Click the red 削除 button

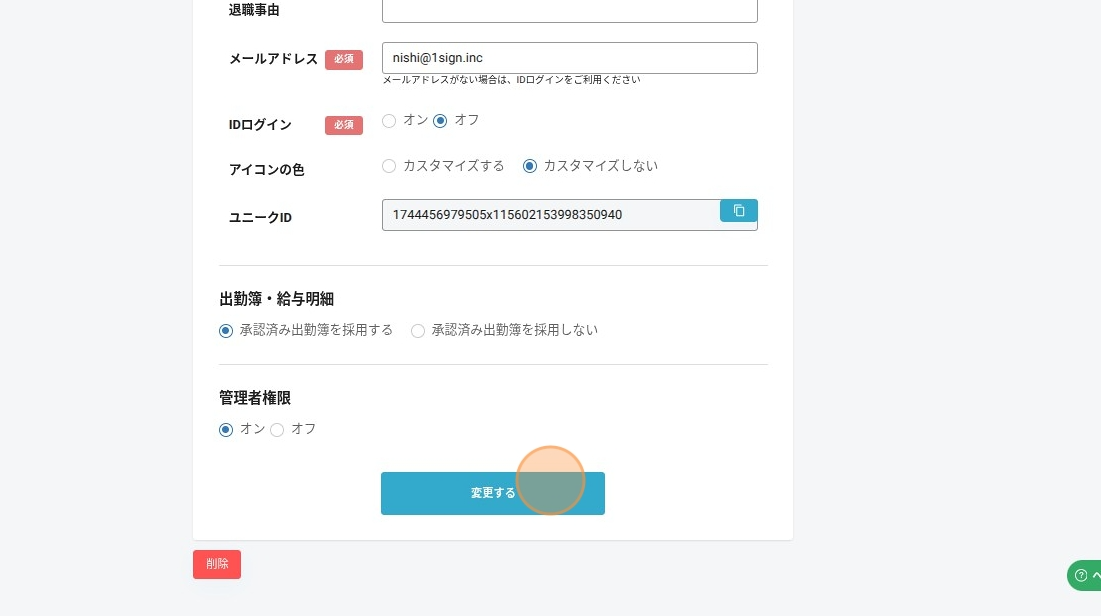tap(217, 564)
